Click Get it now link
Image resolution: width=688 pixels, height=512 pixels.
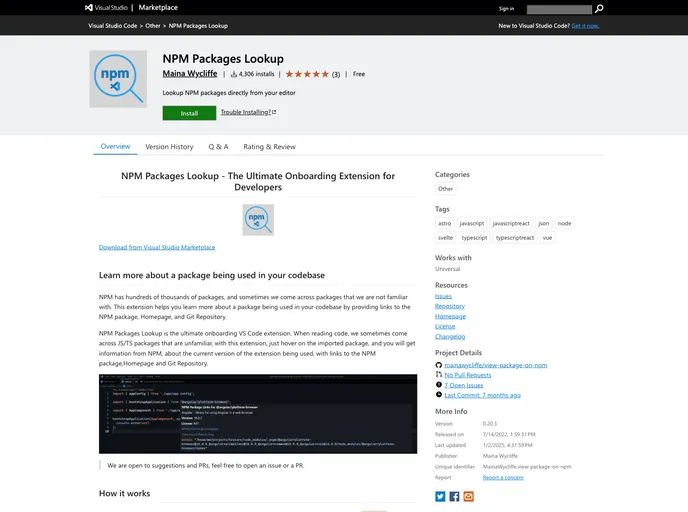point(585,26)
